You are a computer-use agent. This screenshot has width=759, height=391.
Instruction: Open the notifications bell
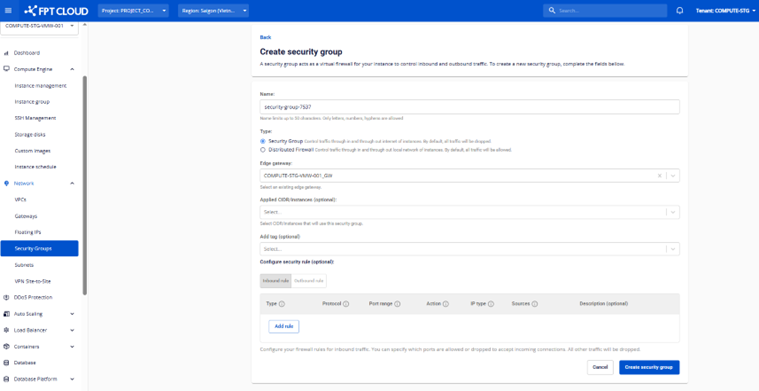[680, 11]
